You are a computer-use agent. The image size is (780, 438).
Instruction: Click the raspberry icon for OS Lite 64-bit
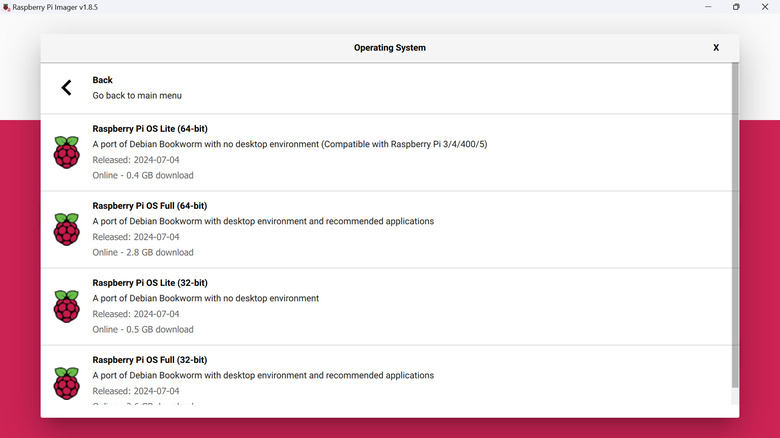click(66, 152)
